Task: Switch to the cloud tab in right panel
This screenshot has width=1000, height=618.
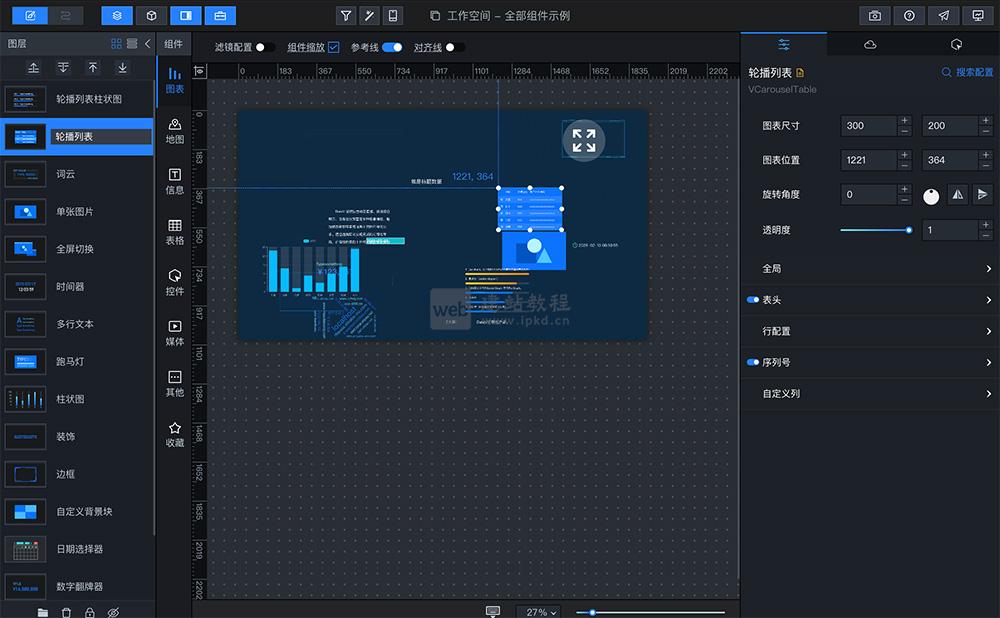Action: point(869,44)
